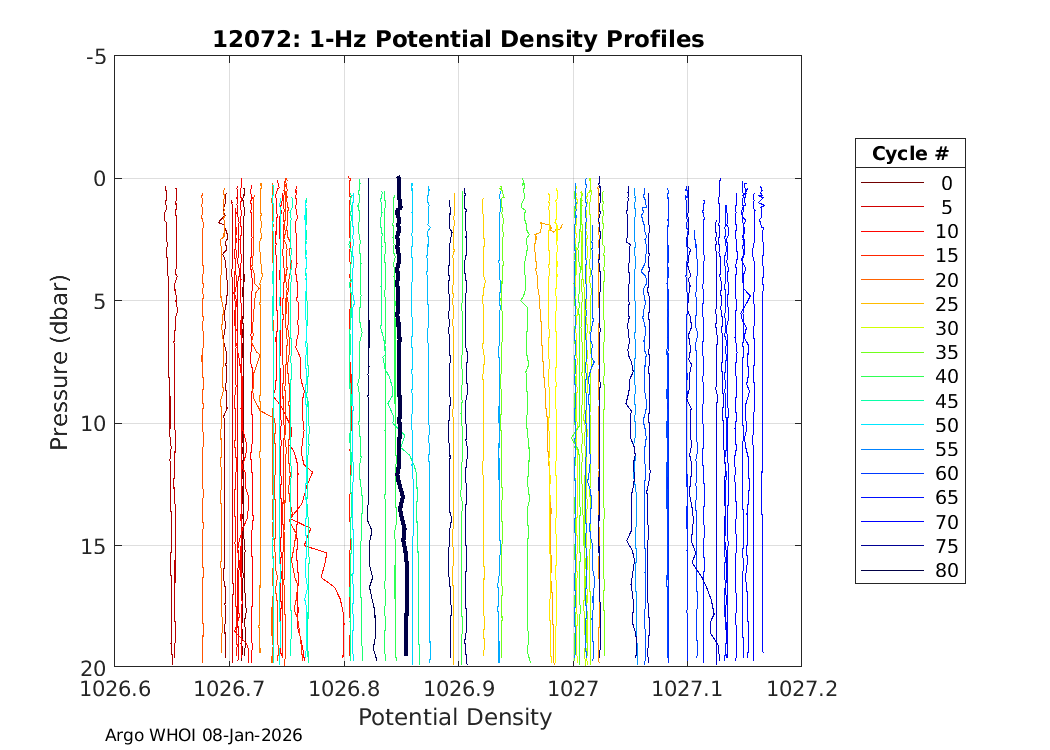Click the plot title '12072: 1-Hz Potential Density Profiles'
Viewport: 1050px width, 750px height.
[x=458, y=39]
